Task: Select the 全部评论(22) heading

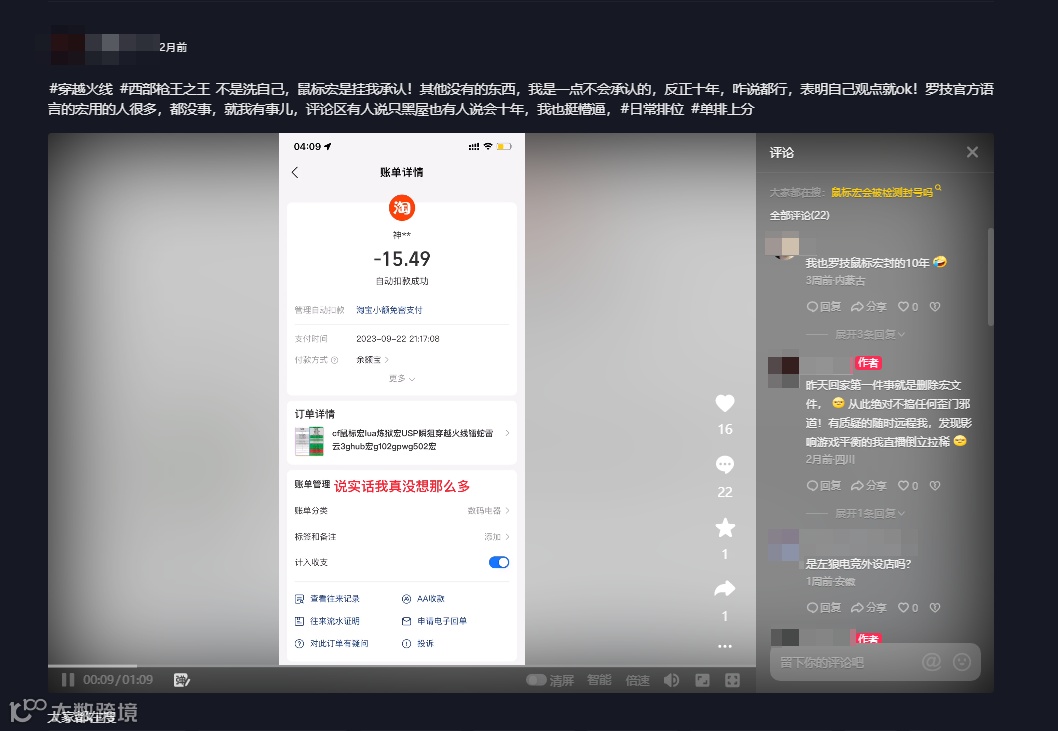Action: click(x=800, y=215)
